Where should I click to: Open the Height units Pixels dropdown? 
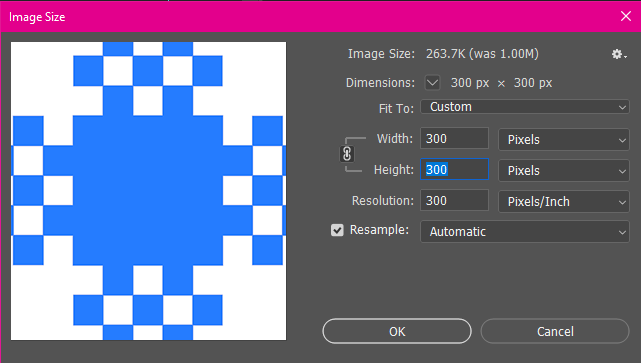(x=564, y=170)
